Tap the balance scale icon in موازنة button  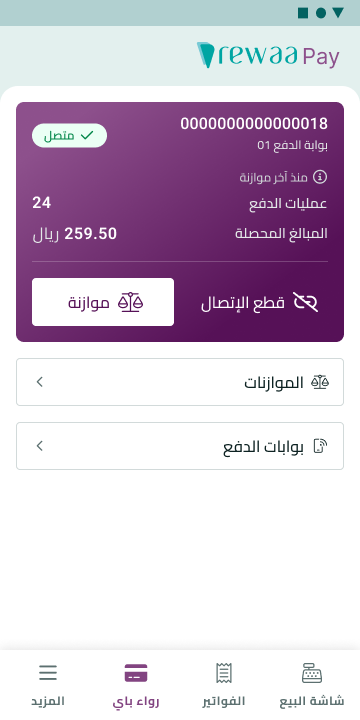[131, 302]
